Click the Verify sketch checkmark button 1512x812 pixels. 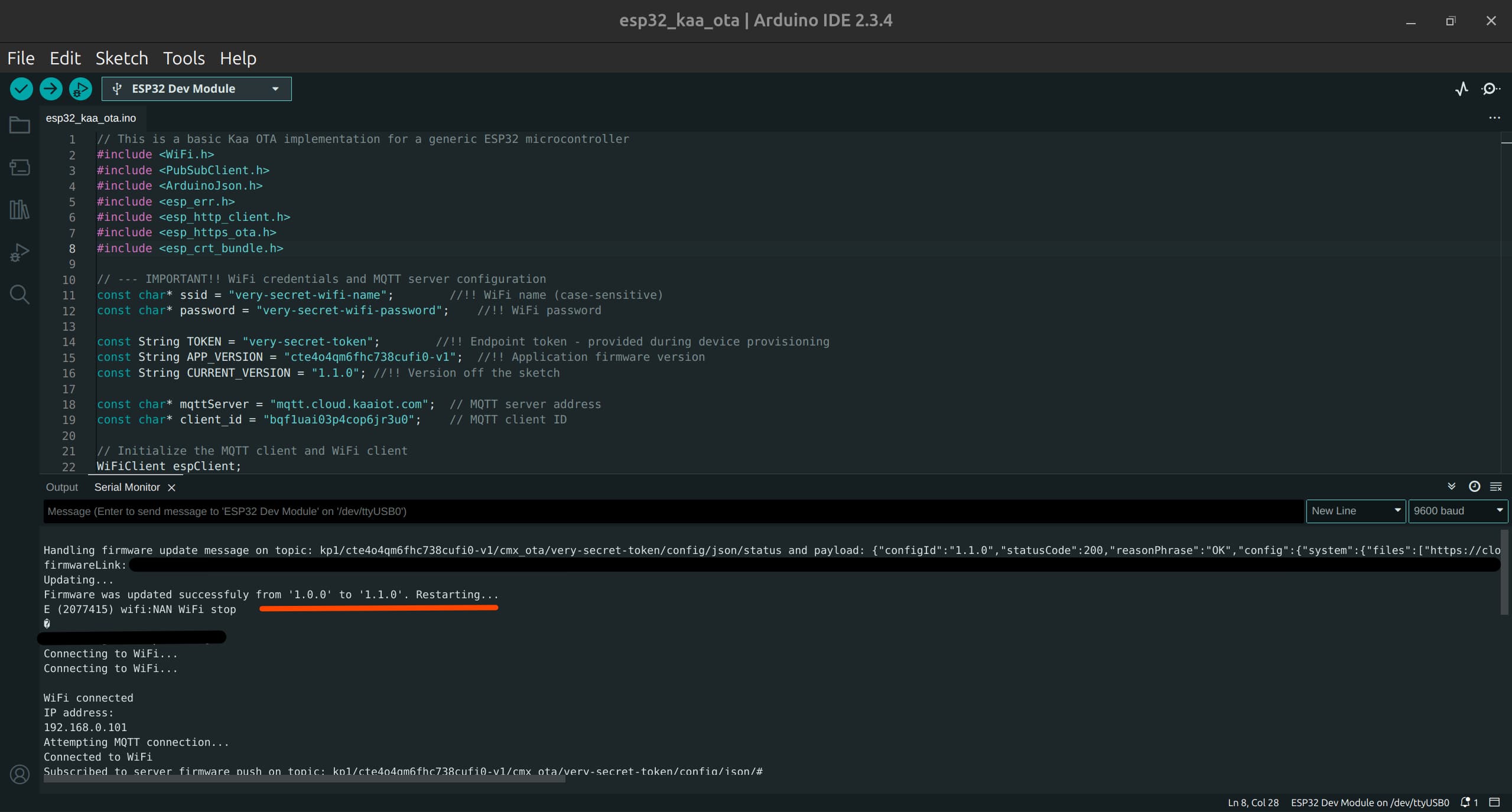click(21, 89)
